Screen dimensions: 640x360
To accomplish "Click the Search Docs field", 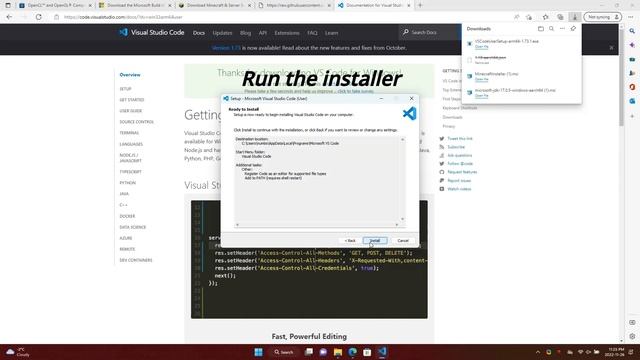I will pyautogui.click(x=429, y=32).
